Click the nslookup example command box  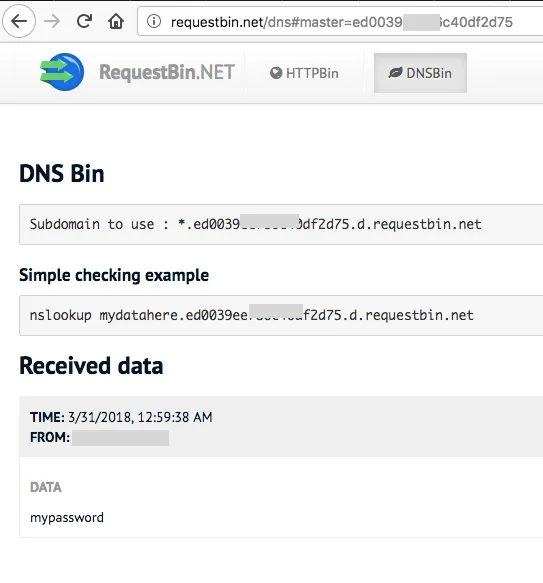click(x=281, y=315)
